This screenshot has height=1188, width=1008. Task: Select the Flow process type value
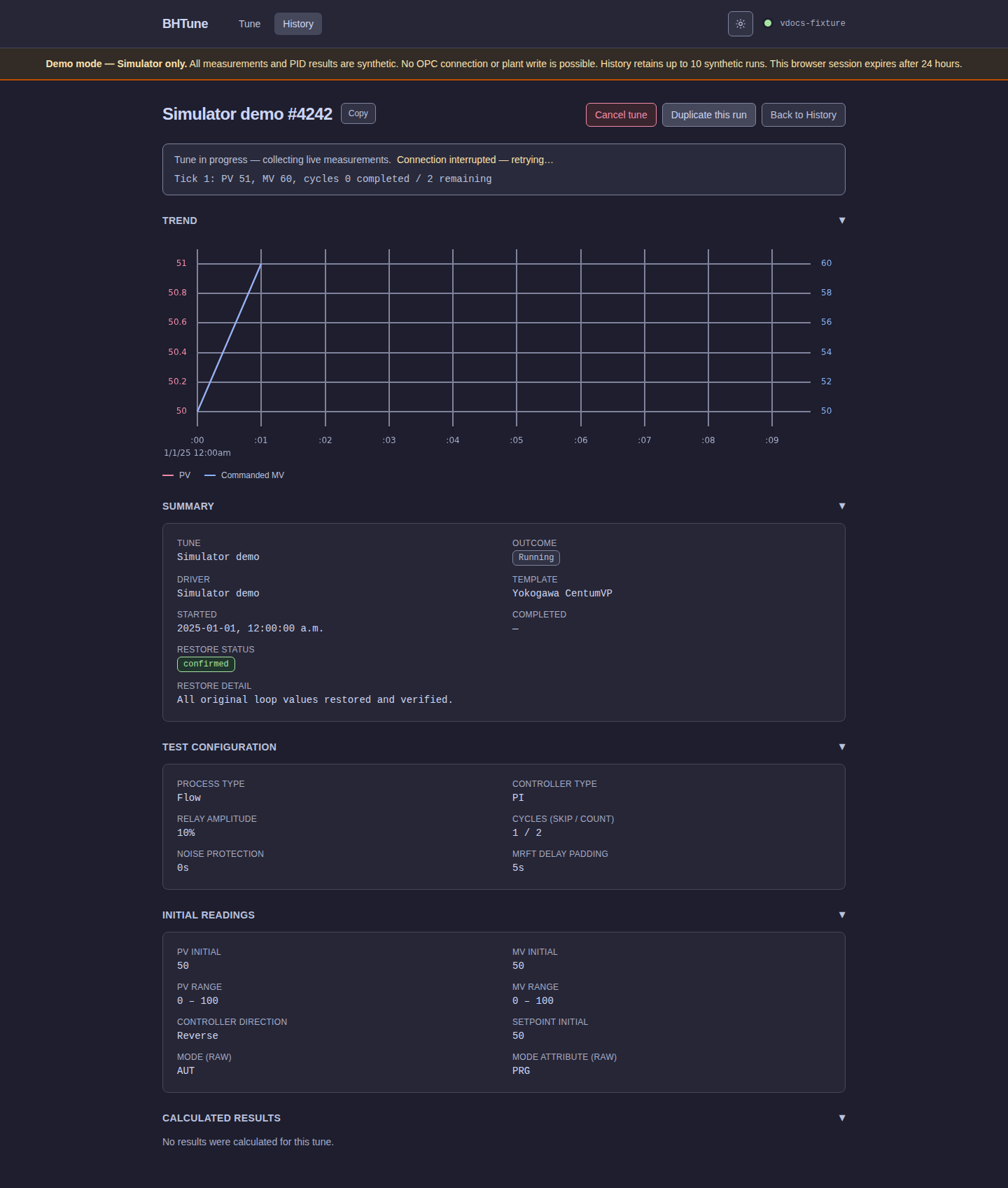(x=189, y=798)
